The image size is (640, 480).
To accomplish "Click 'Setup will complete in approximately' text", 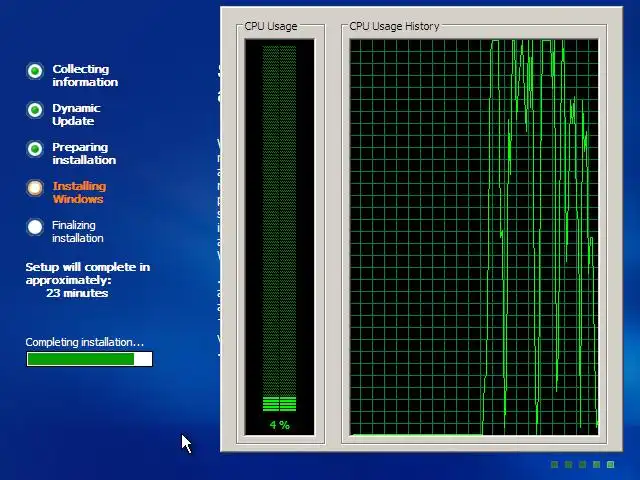I will tap(88, 273).
